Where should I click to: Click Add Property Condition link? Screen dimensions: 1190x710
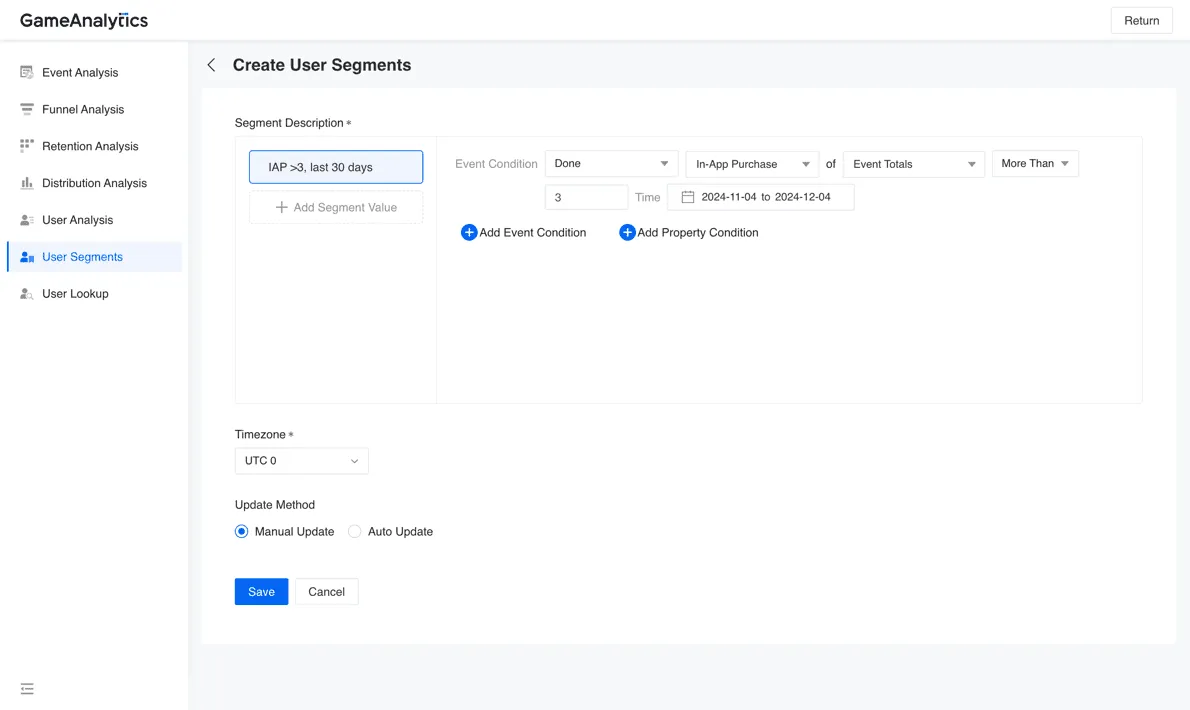[688, 232]
